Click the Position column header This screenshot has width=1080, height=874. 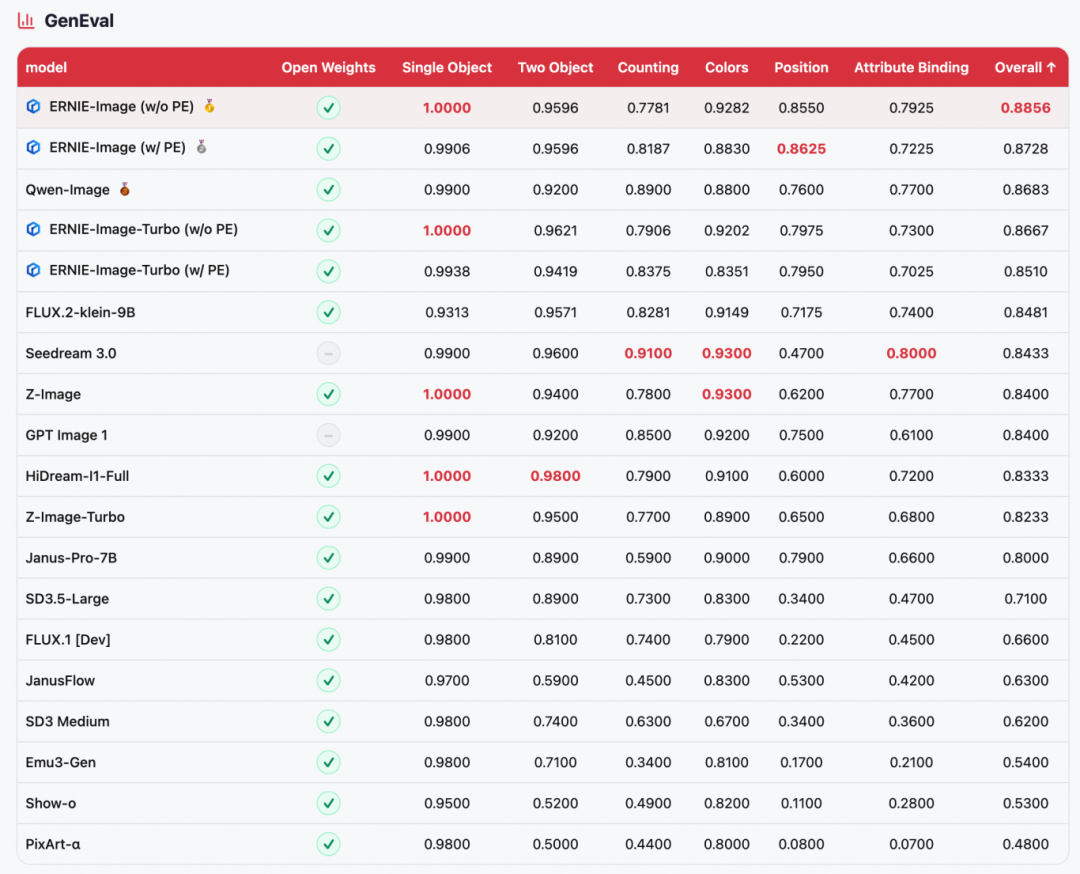pos(801,68)
